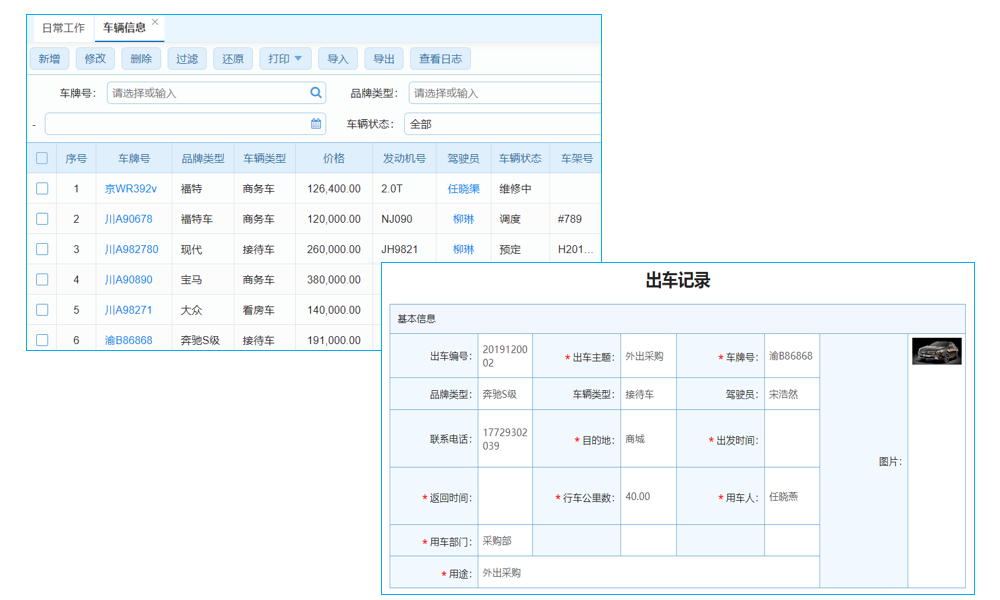
Task: Click the 还原 (Restore) toolbar button
Action: point(233,58)
